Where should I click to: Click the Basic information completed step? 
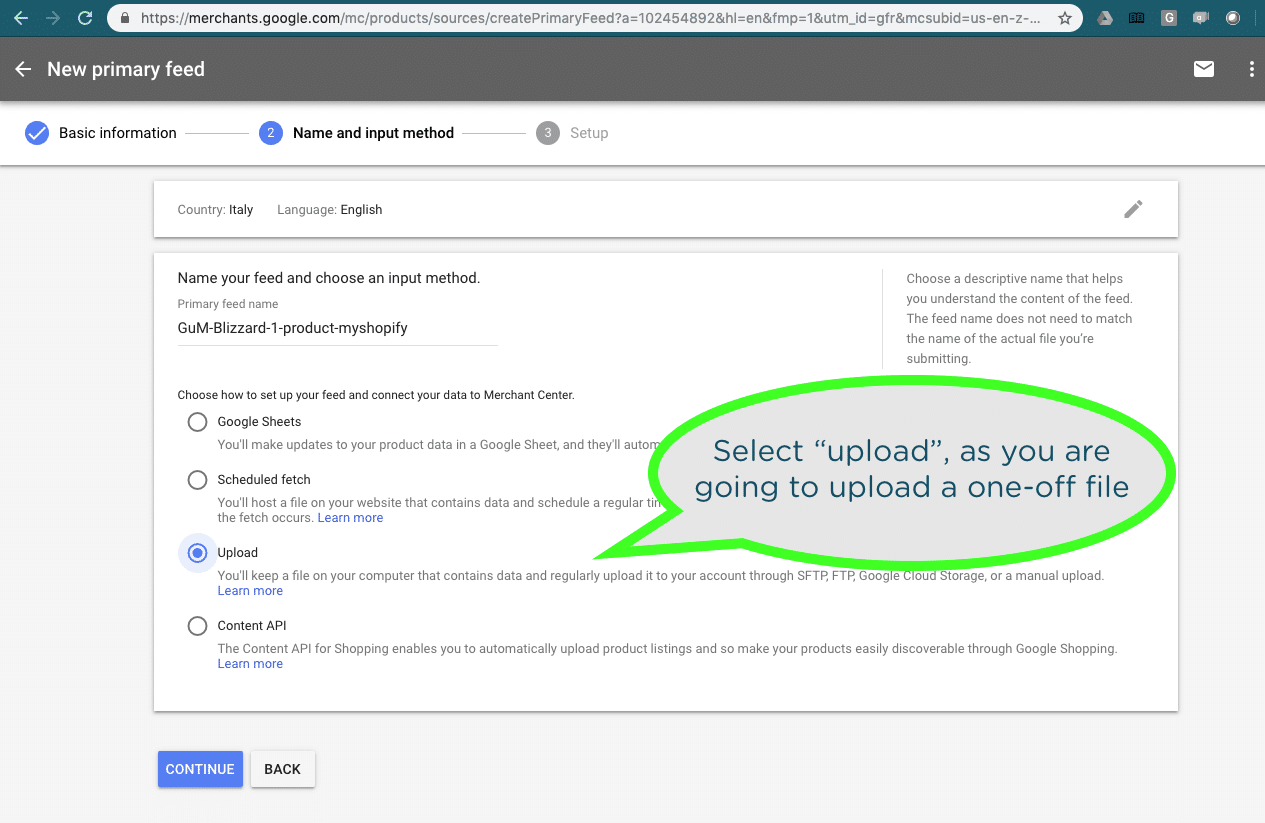click(101, 133)
